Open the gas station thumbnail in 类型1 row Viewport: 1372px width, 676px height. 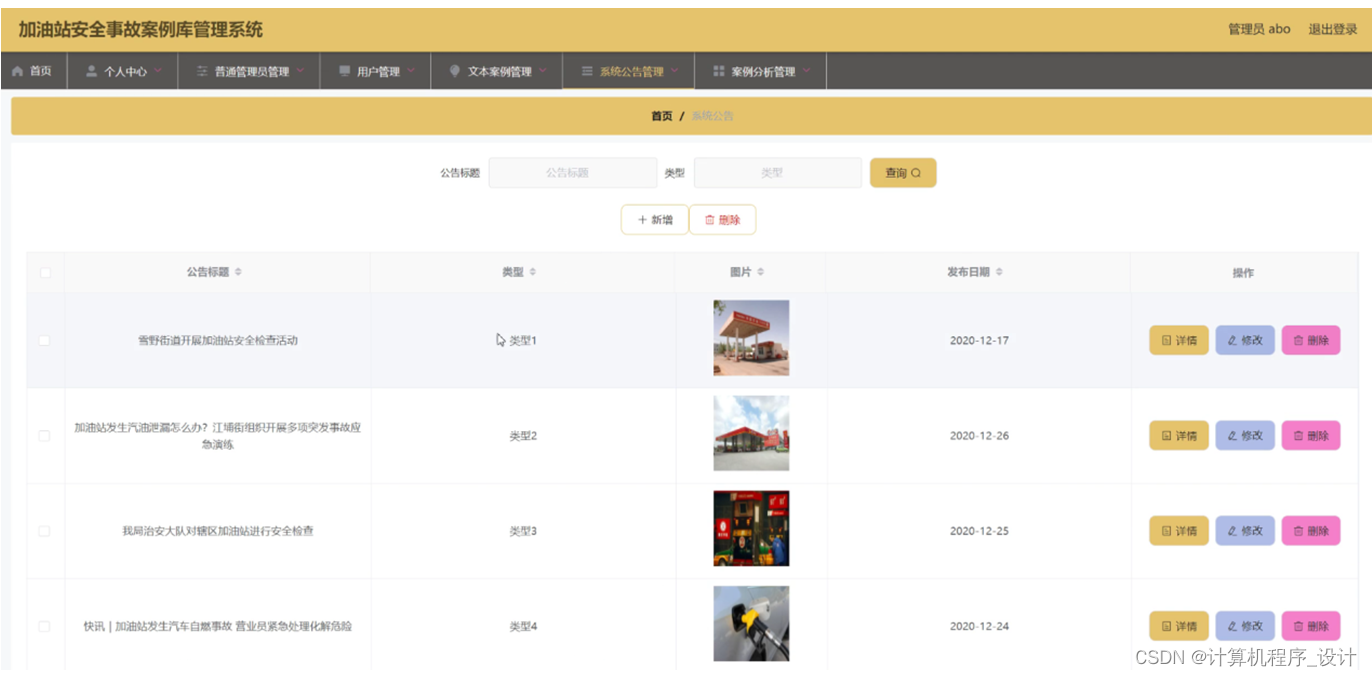(x=751, y=338)
